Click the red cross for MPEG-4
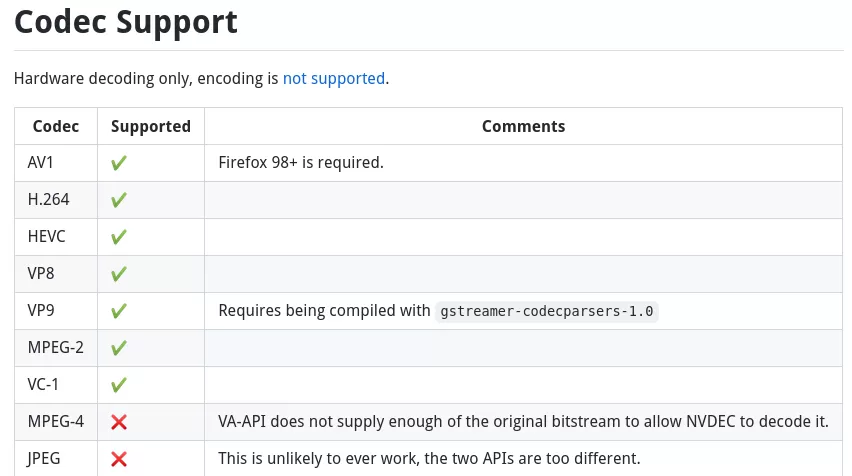This screenshot has width=852, height=476. point(118,422)
